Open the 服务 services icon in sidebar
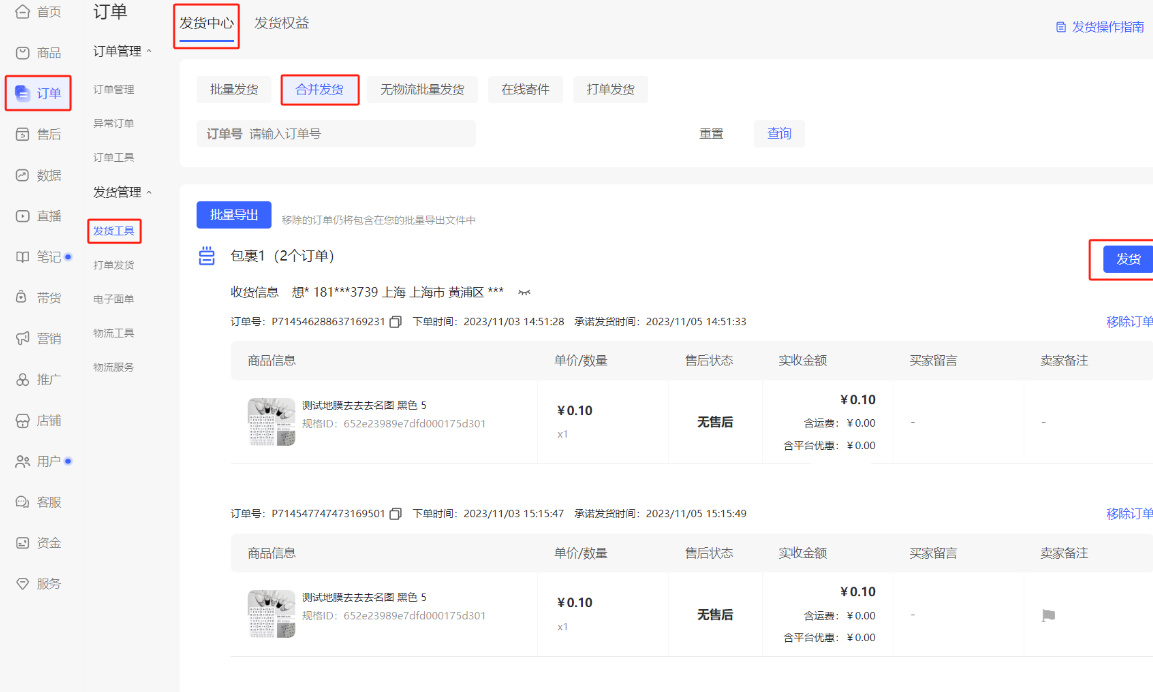 (23, 584)
